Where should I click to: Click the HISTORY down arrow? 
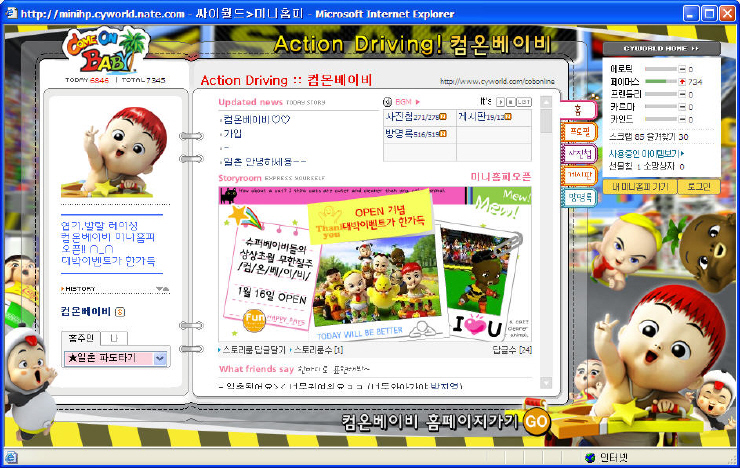159,289
